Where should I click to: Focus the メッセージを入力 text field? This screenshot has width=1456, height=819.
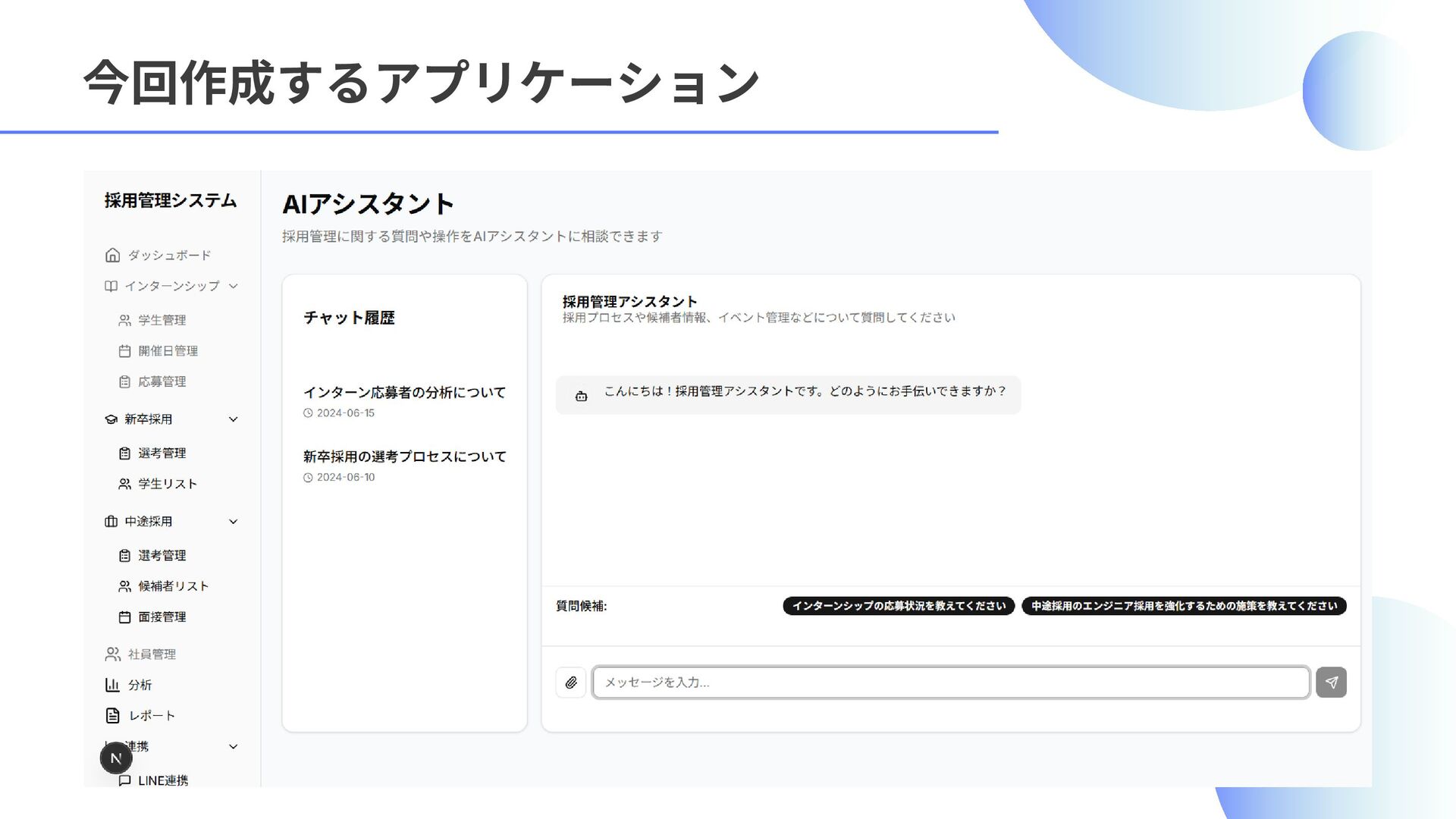(x=951, y=682)
